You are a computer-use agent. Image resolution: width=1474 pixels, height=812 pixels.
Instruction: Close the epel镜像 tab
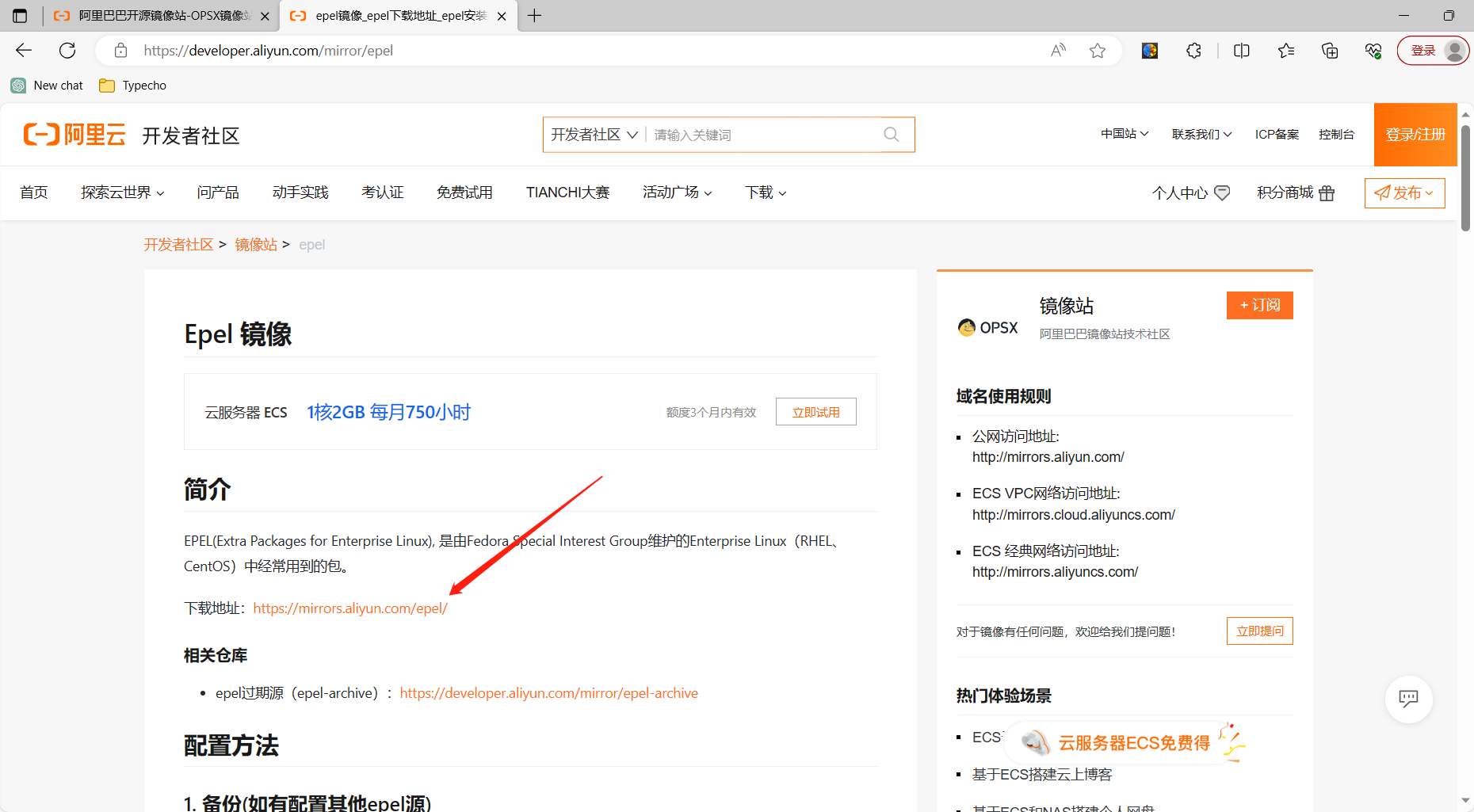(502, 16)
